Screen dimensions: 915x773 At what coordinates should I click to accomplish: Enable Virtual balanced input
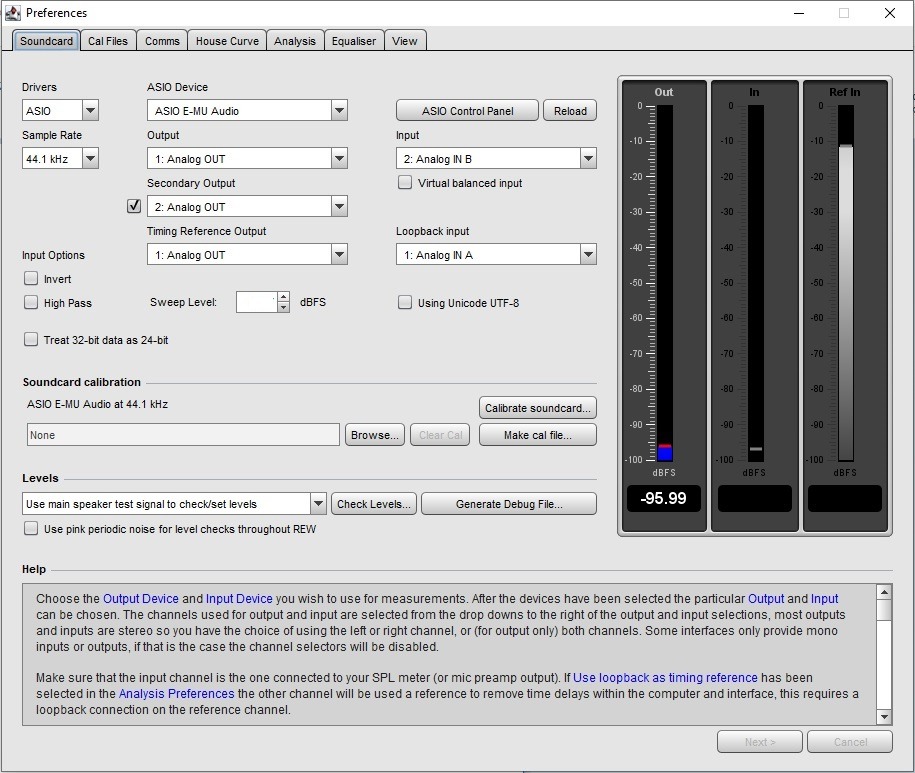click(404, 183)
